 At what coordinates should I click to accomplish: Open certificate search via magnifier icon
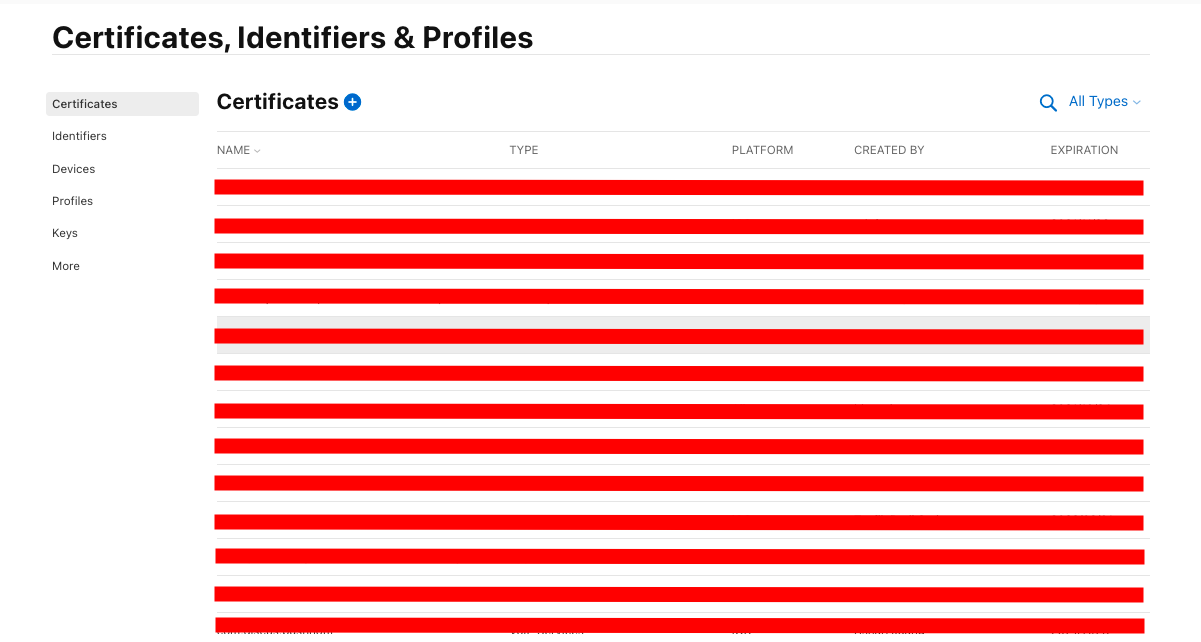[1048, 103]
